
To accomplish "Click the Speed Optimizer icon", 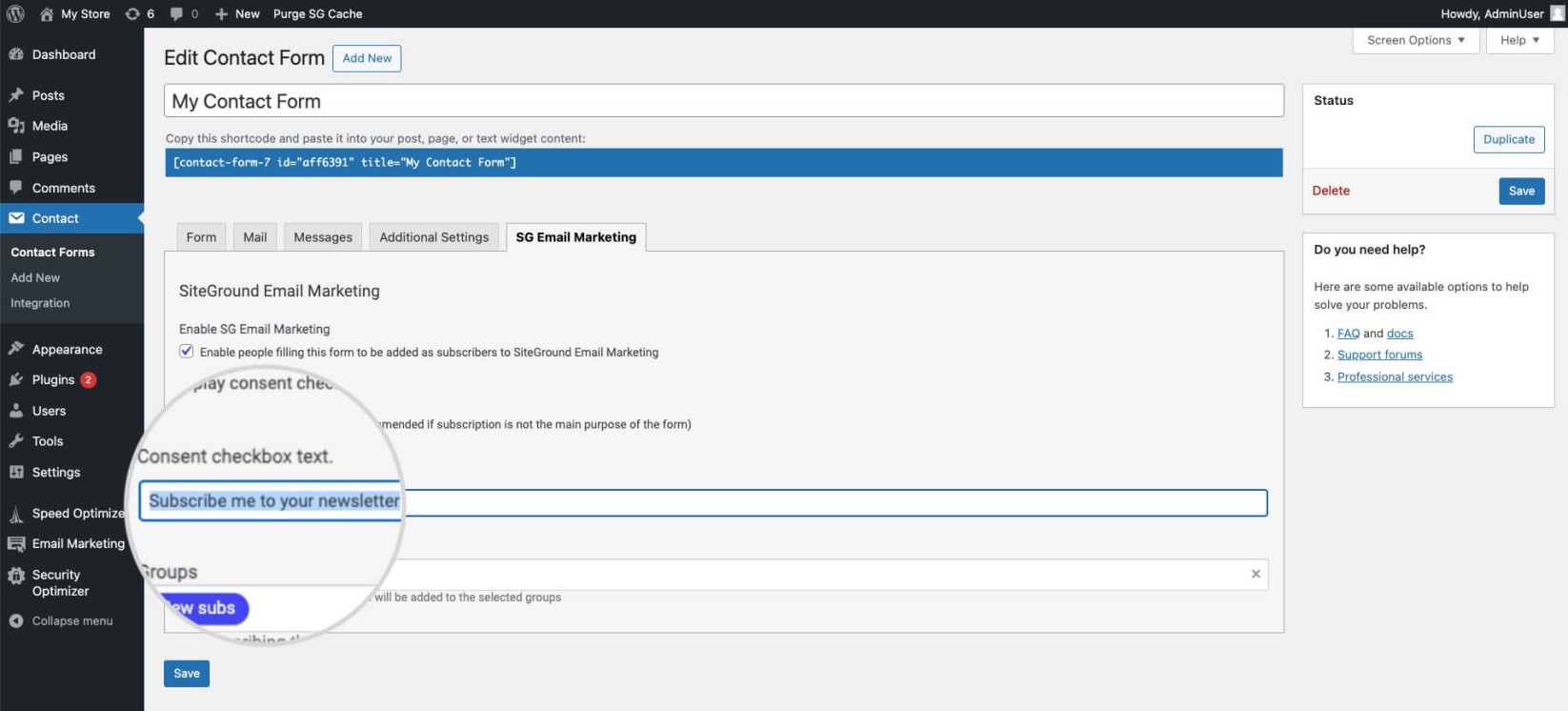I will (x=16, y=515).
